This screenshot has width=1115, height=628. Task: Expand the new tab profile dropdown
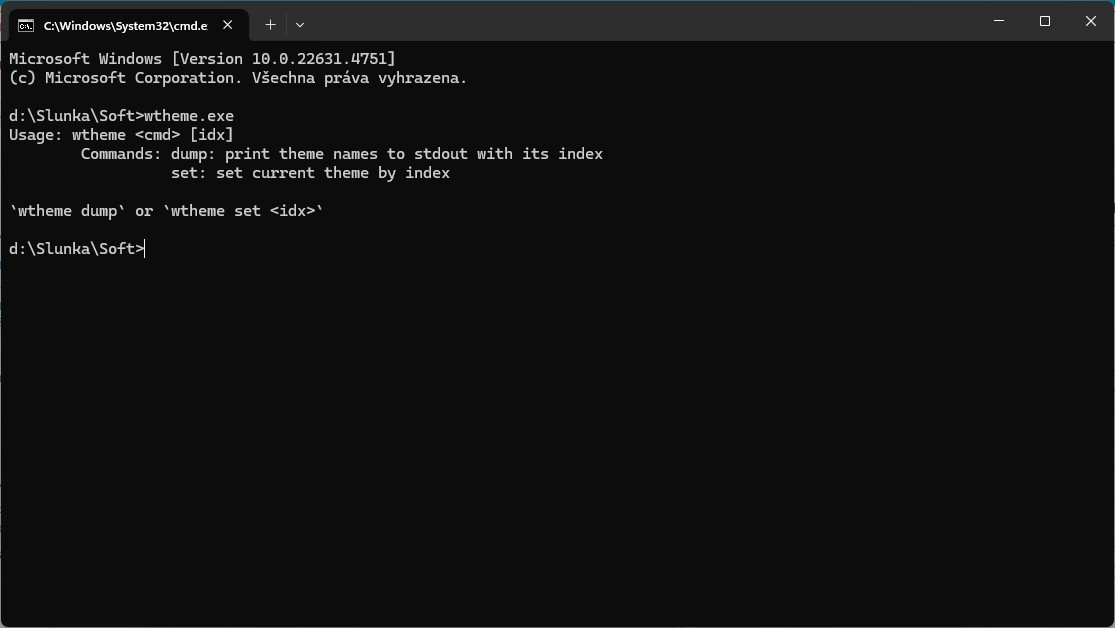pyautogui.click(x=300, y=25)
